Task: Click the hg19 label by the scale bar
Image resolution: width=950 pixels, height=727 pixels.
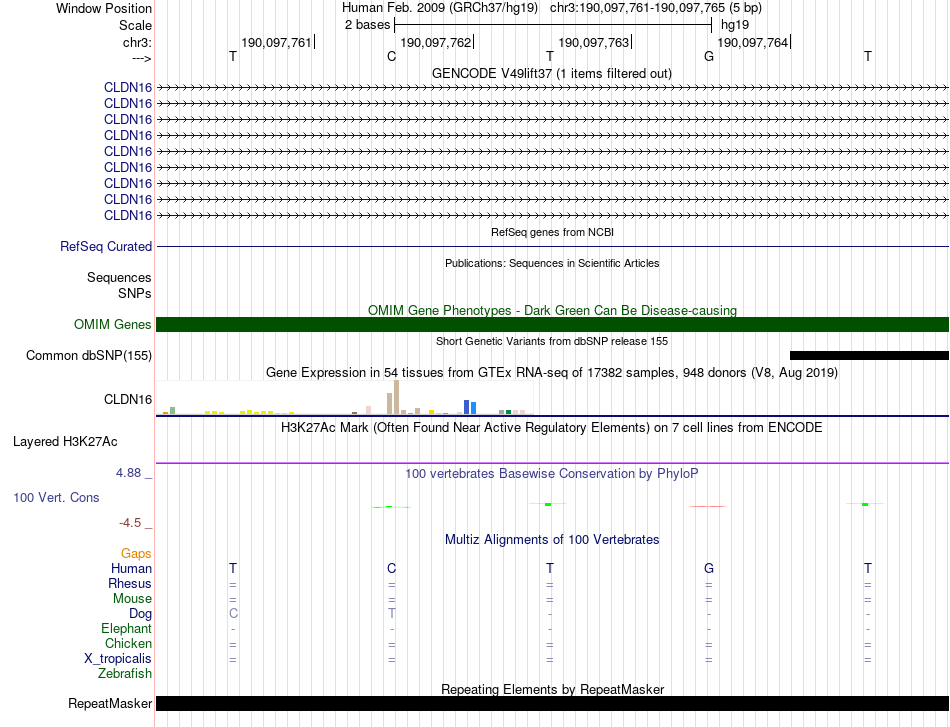Action: click(735, 25)
